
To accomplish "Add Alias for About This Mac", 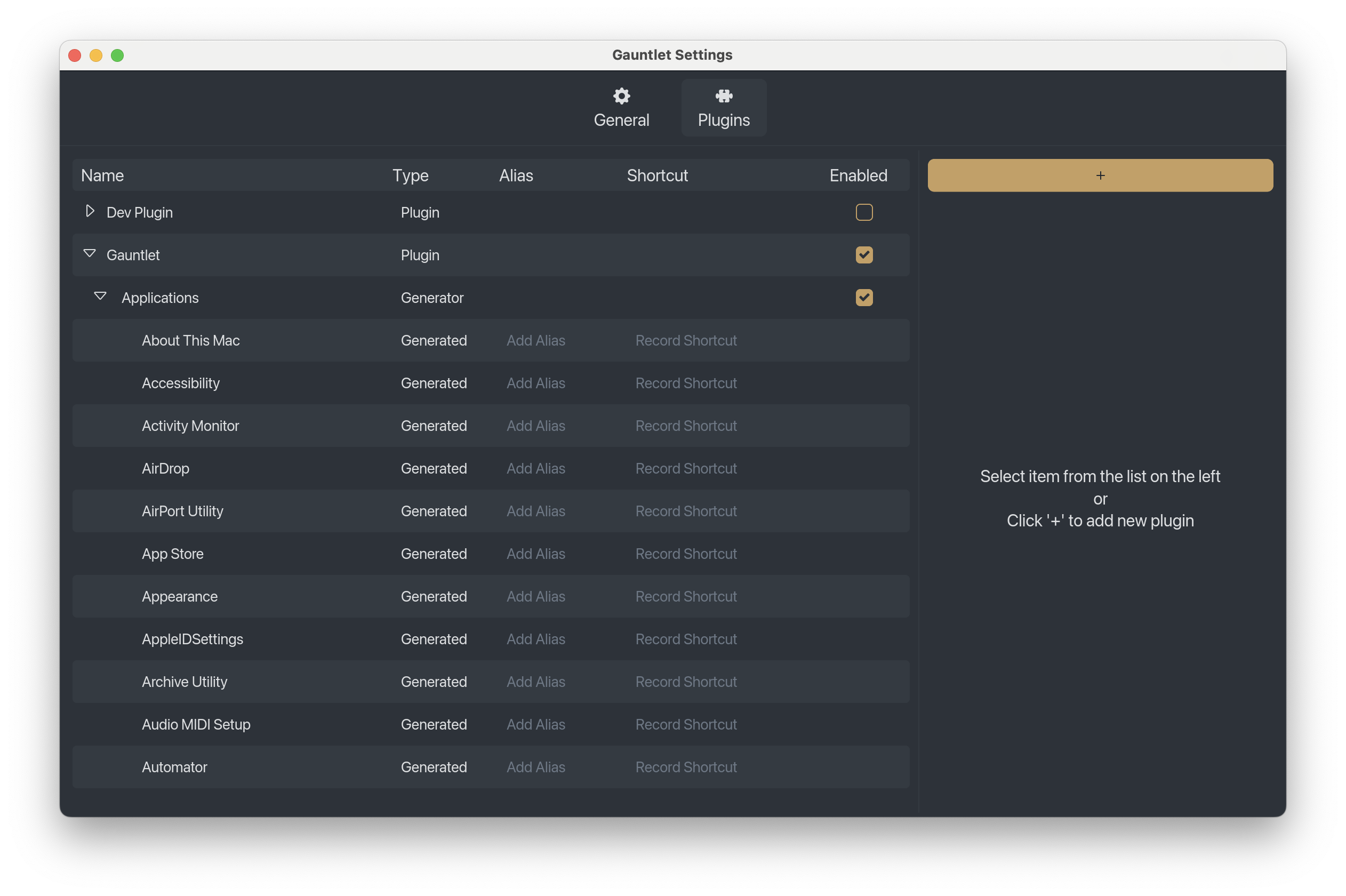I will pos(535,341).
